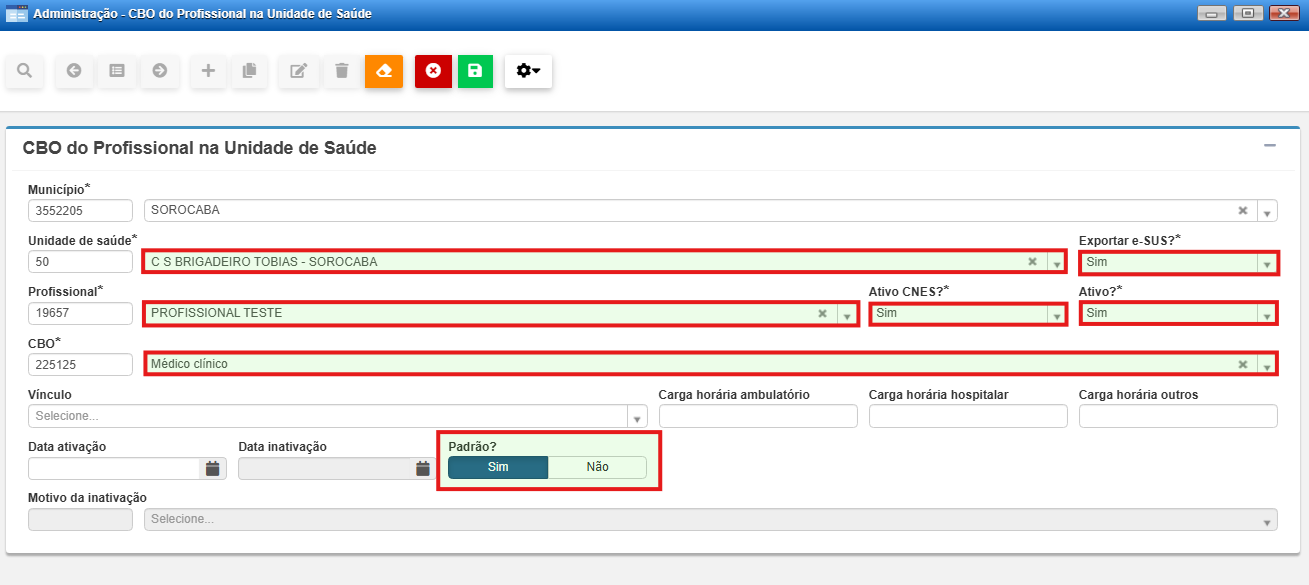1309x585 pixels.
Task: Click the search magnifier toolbar icon
Action: pos(24,71)
